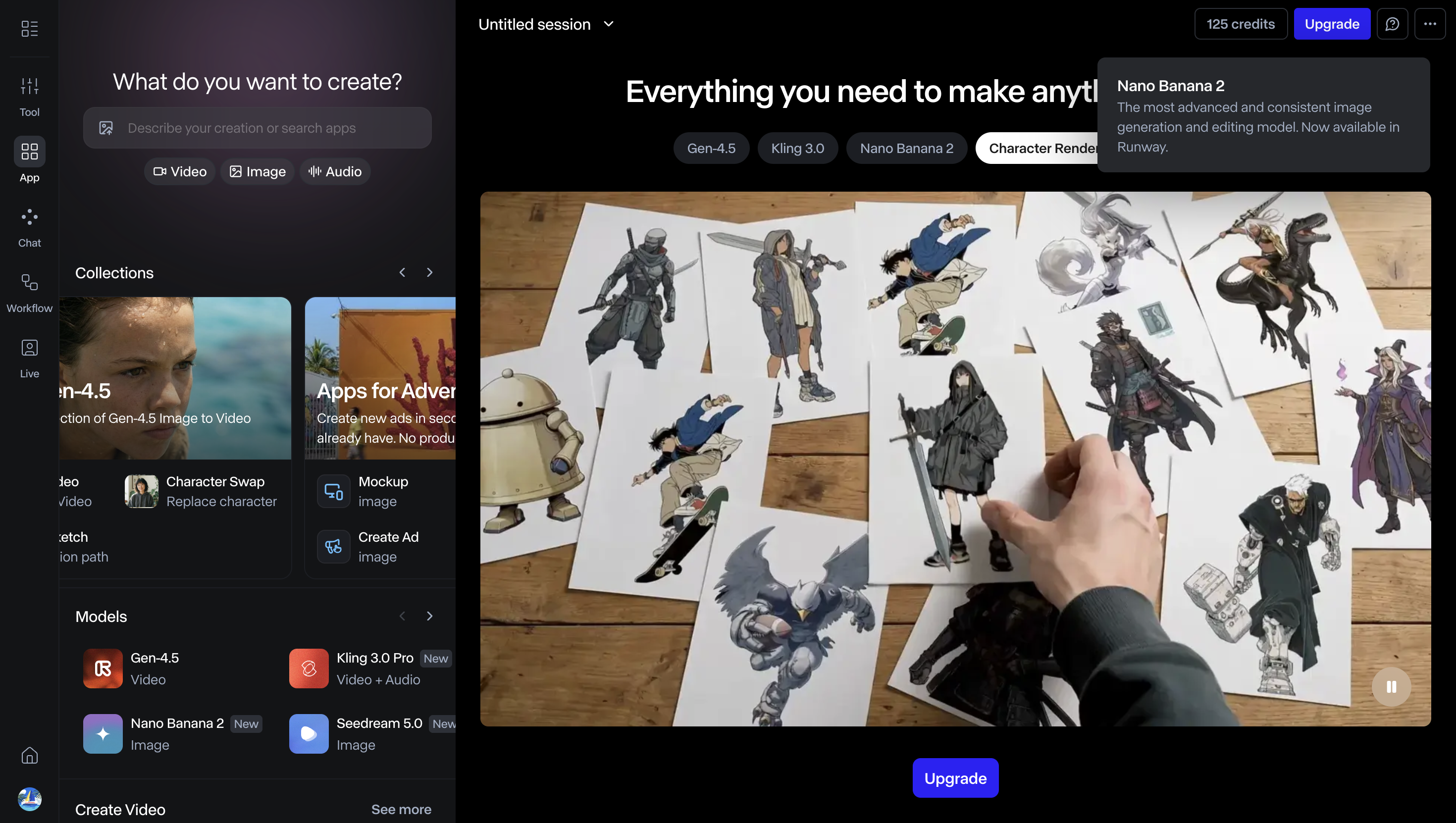Expand the Untitled session dropdown

coord(608,24)
